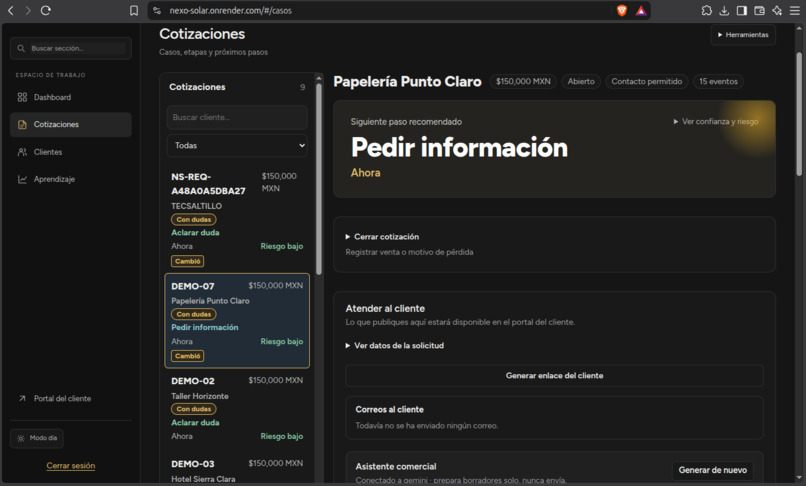
Task: Click the browser forward arrow
Action: pos(28,10)
